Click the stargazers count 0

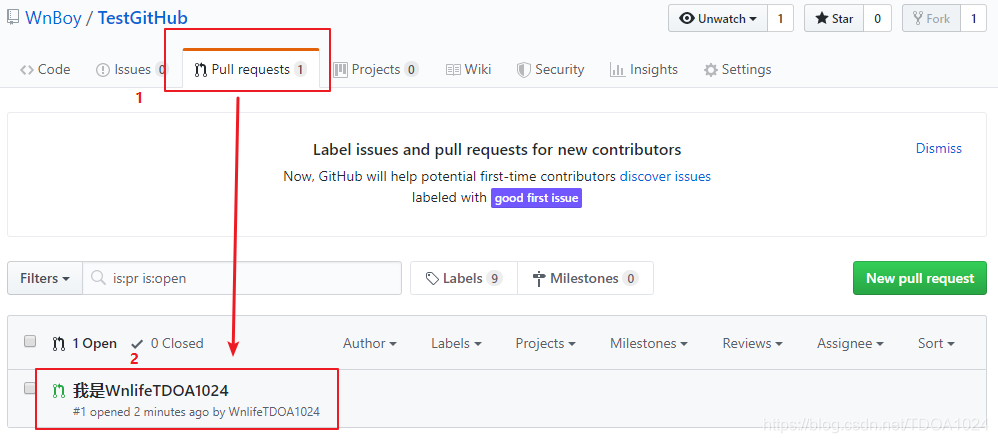(x=878, y=18)
